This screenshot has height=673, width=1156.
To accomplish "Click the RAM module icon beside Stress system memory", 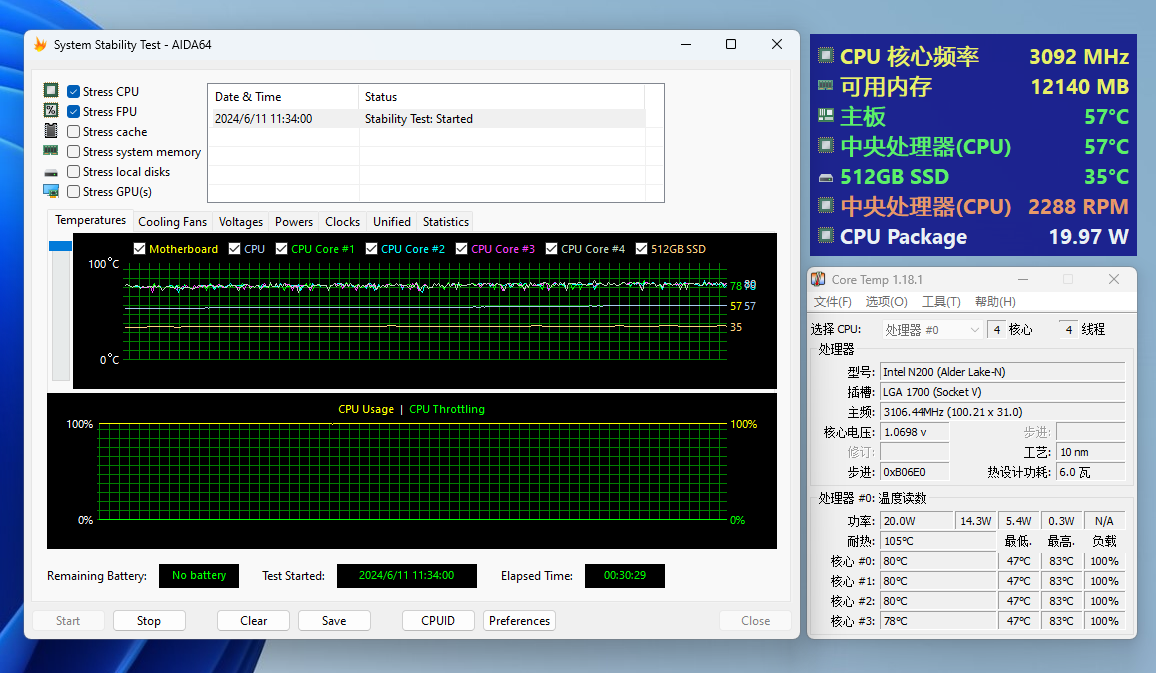I will click(51, 150).
